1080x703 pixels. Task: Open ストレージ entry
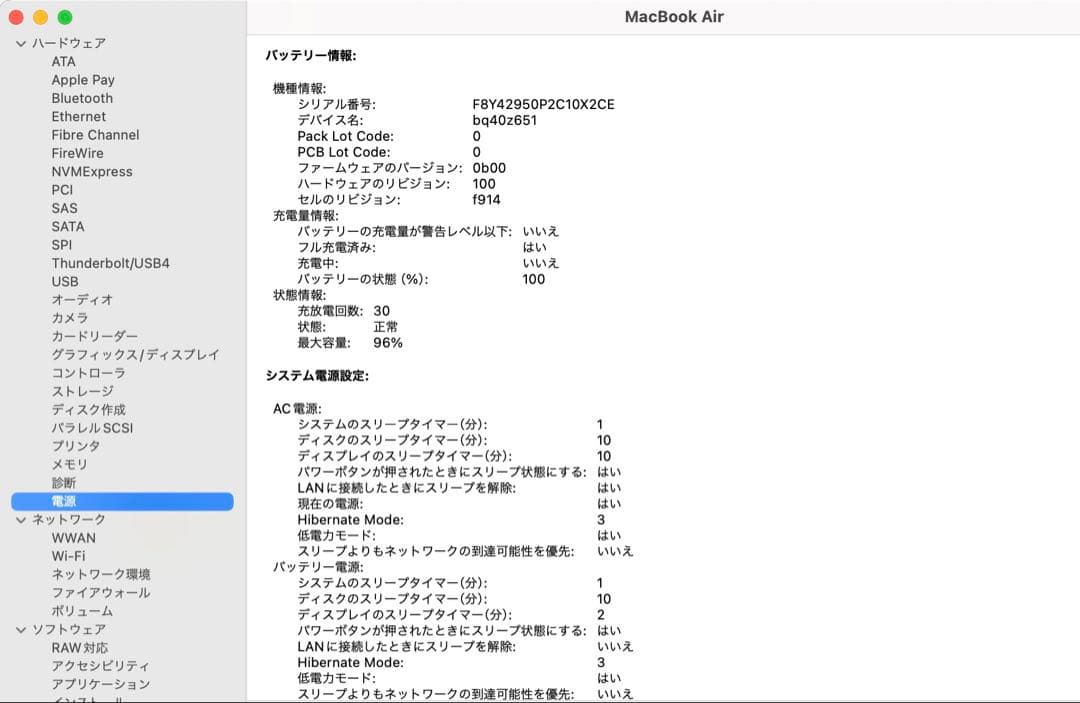click(x=82, y=391)
